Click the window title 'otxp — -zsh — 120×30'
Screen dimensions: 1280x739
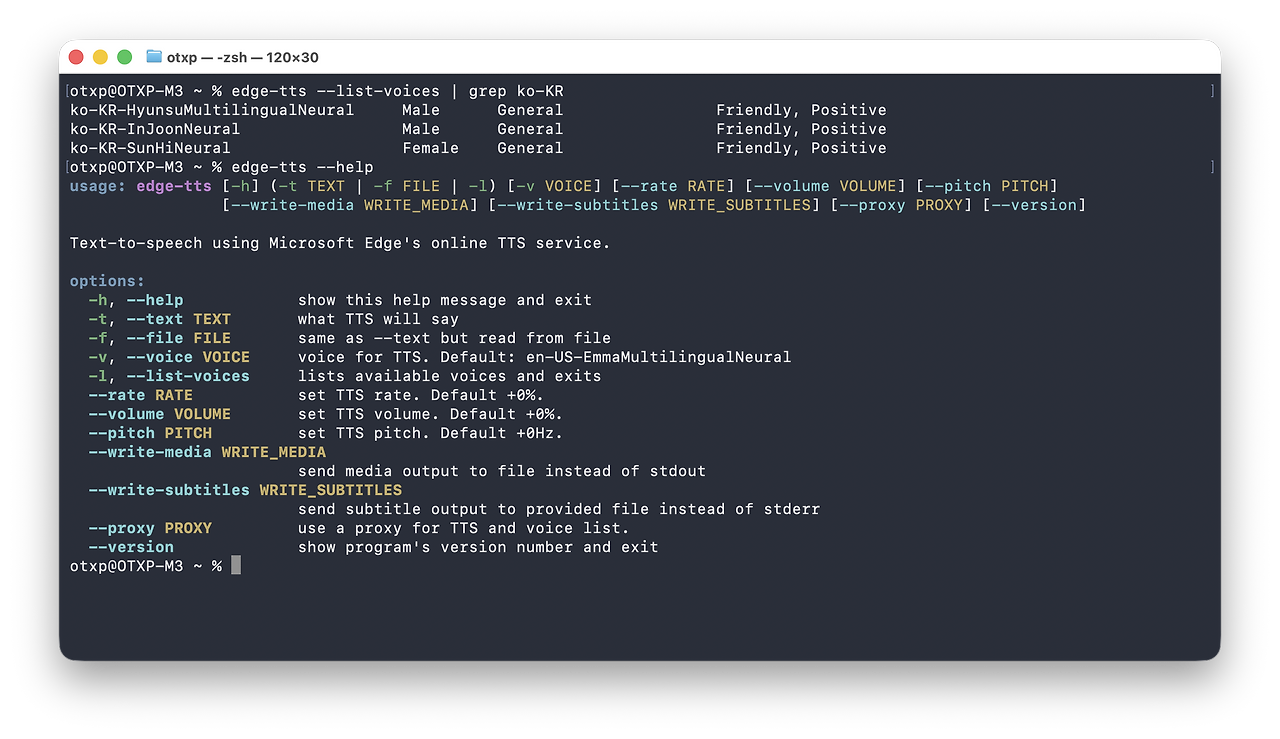pyautogui.click(x=243, y=57)
